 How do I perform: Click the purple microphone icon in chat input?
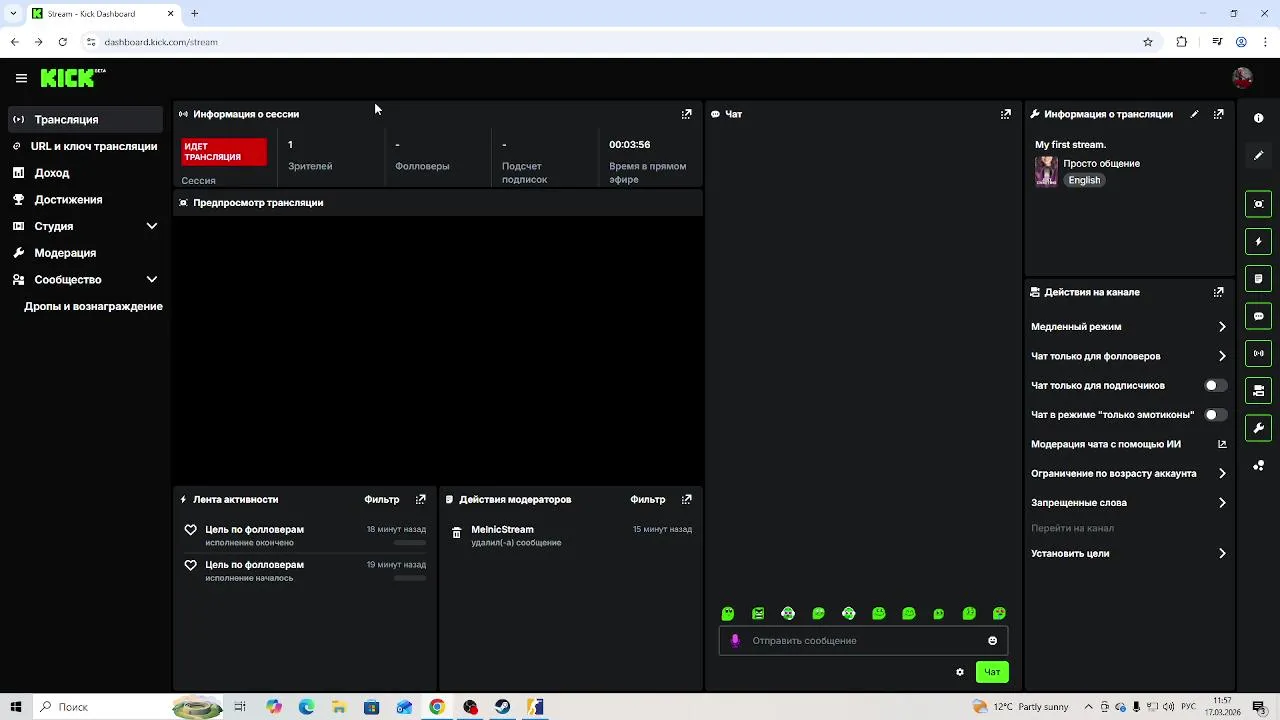pyautogui.click(x=735, y=641)
